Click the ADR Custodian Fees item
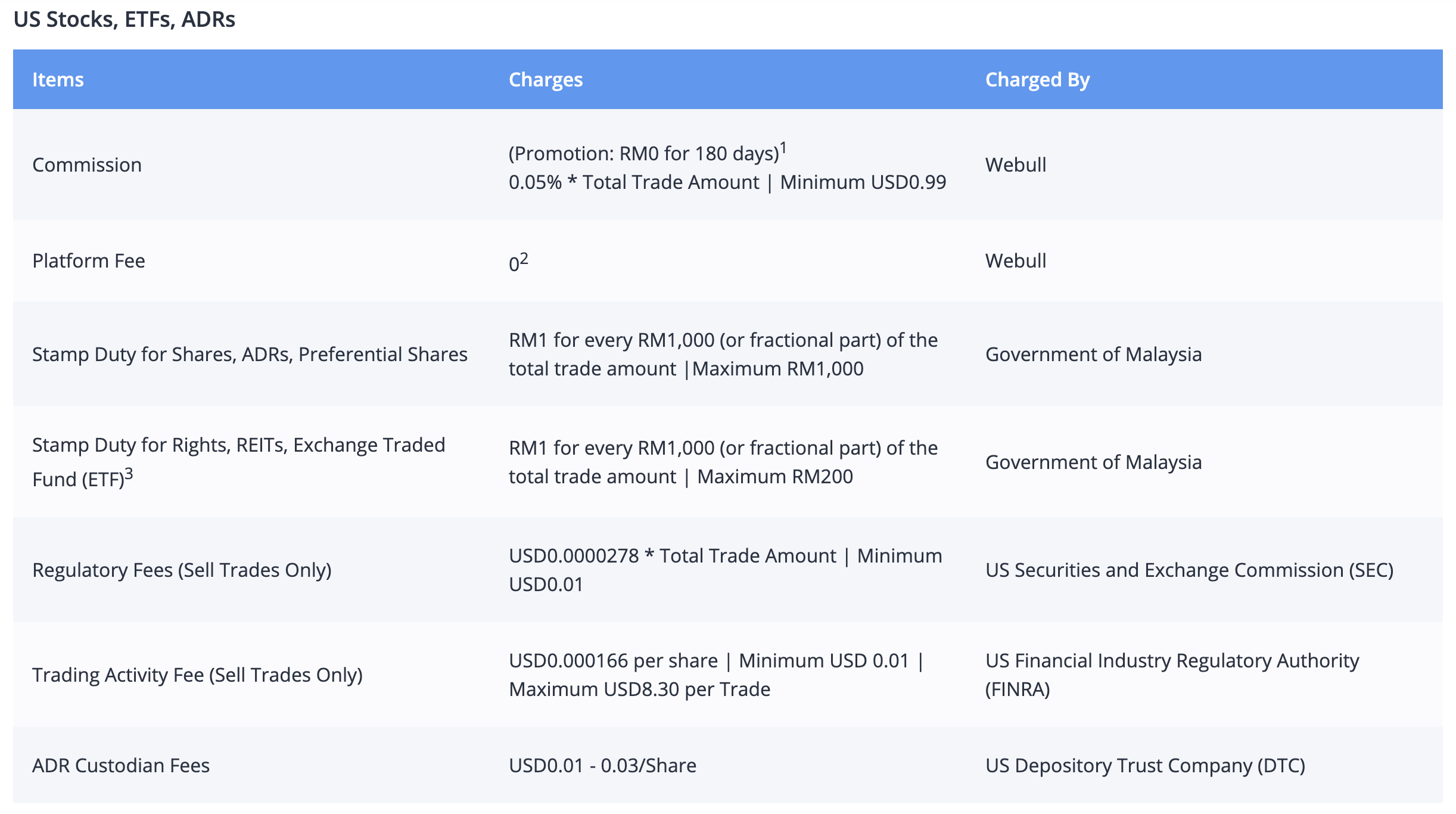The width and height of the screenshot is (1456, 814). click(121, 766)
